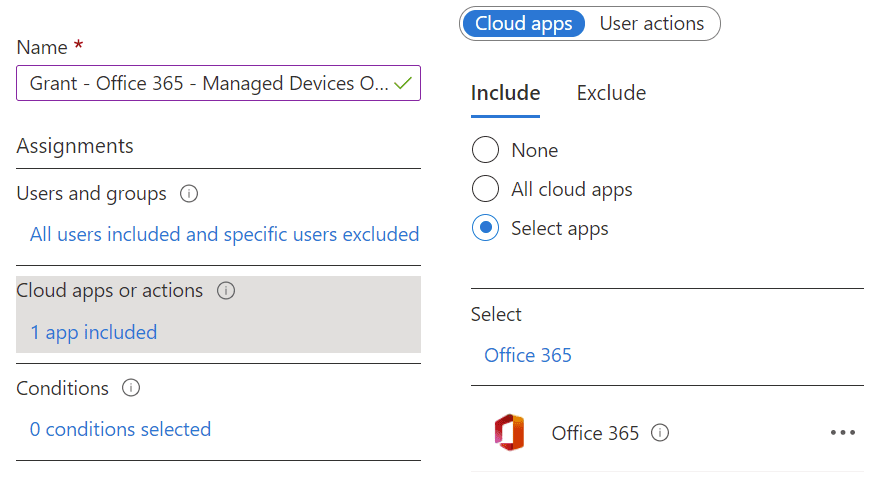Select the Select heading above Office 365
The image size is (889, 488).
(x=496, y=314)
